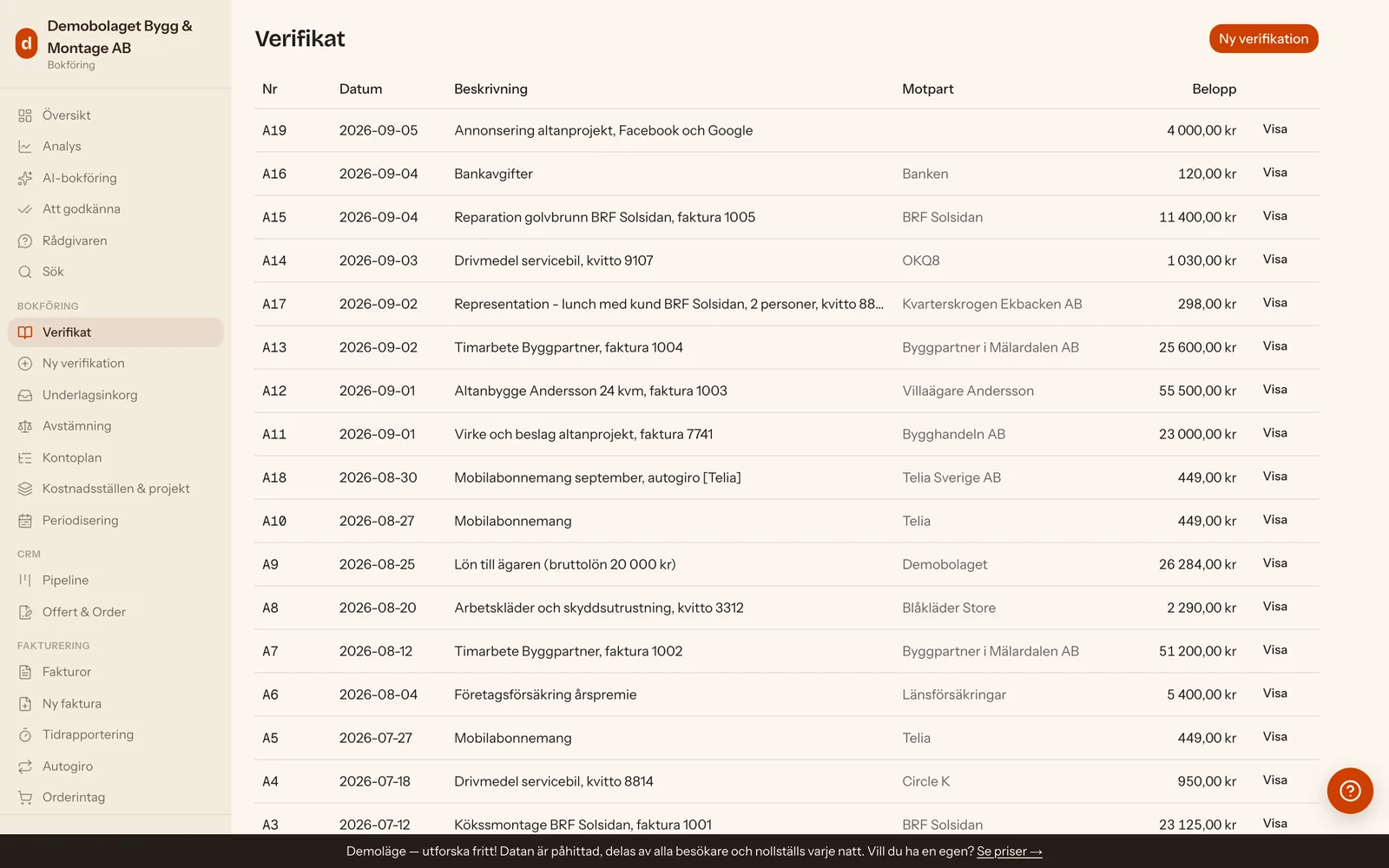Click the Ny verifikation orange button

(x=1264, y=39)
